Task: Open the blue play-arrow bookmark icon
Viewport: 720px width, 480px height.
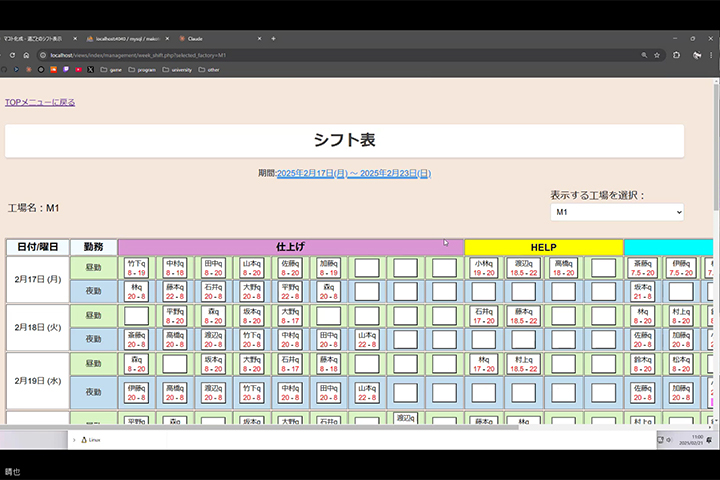Action: [x=16, y=70]
